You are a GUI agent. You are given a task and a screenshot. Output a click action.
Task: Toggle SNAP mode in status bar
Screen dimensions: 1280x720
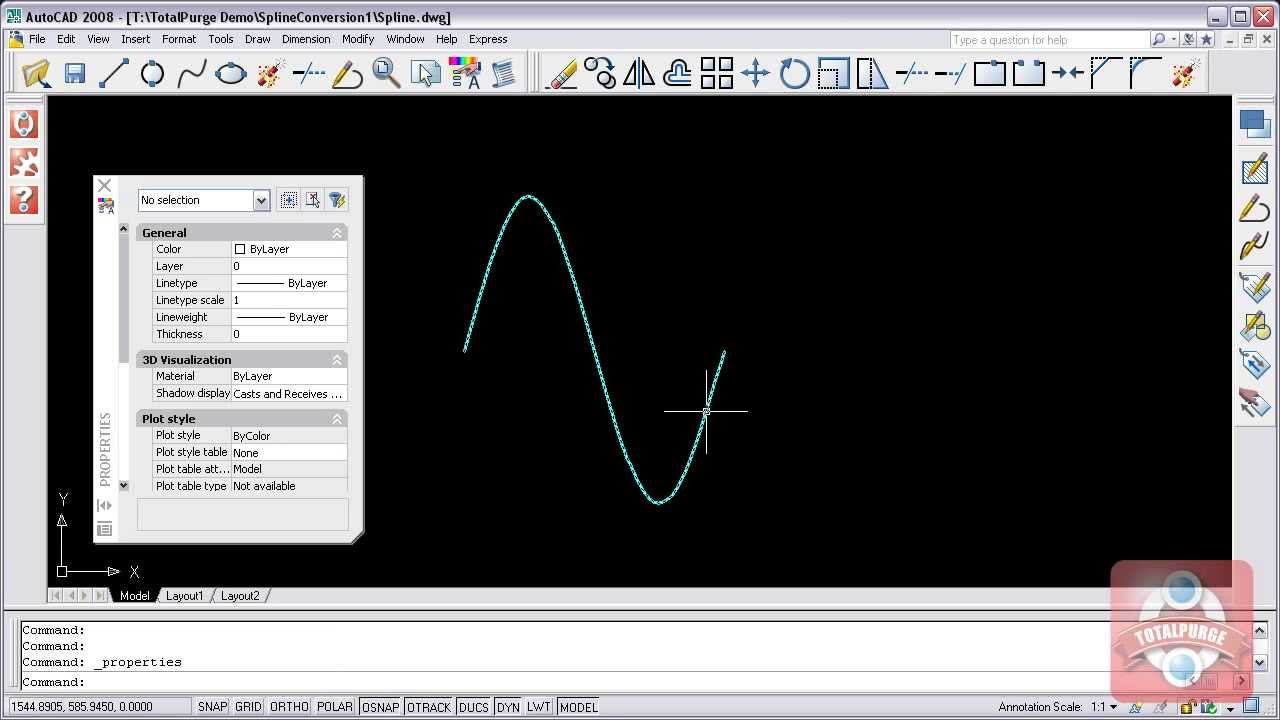coord(212,707)
